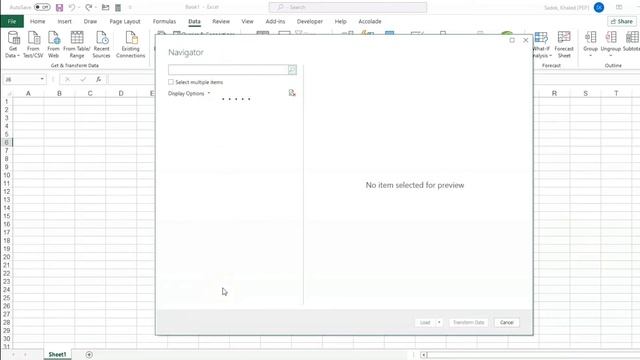Open What-If Analysis
The width and height of the screenshot is (640, 360).
542,44
